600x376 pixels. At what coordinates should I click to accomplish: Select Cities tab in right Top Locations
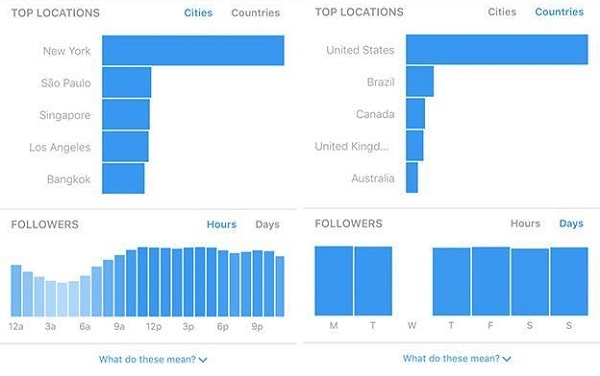[502, 12]
